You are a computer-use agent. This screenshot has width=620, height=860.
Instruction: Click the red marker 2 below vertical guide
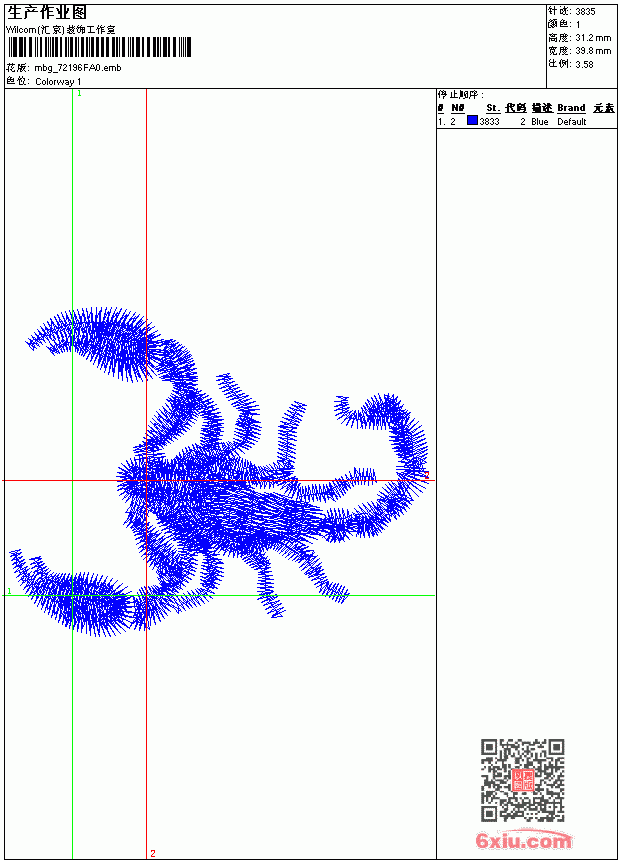pos(153,853)
